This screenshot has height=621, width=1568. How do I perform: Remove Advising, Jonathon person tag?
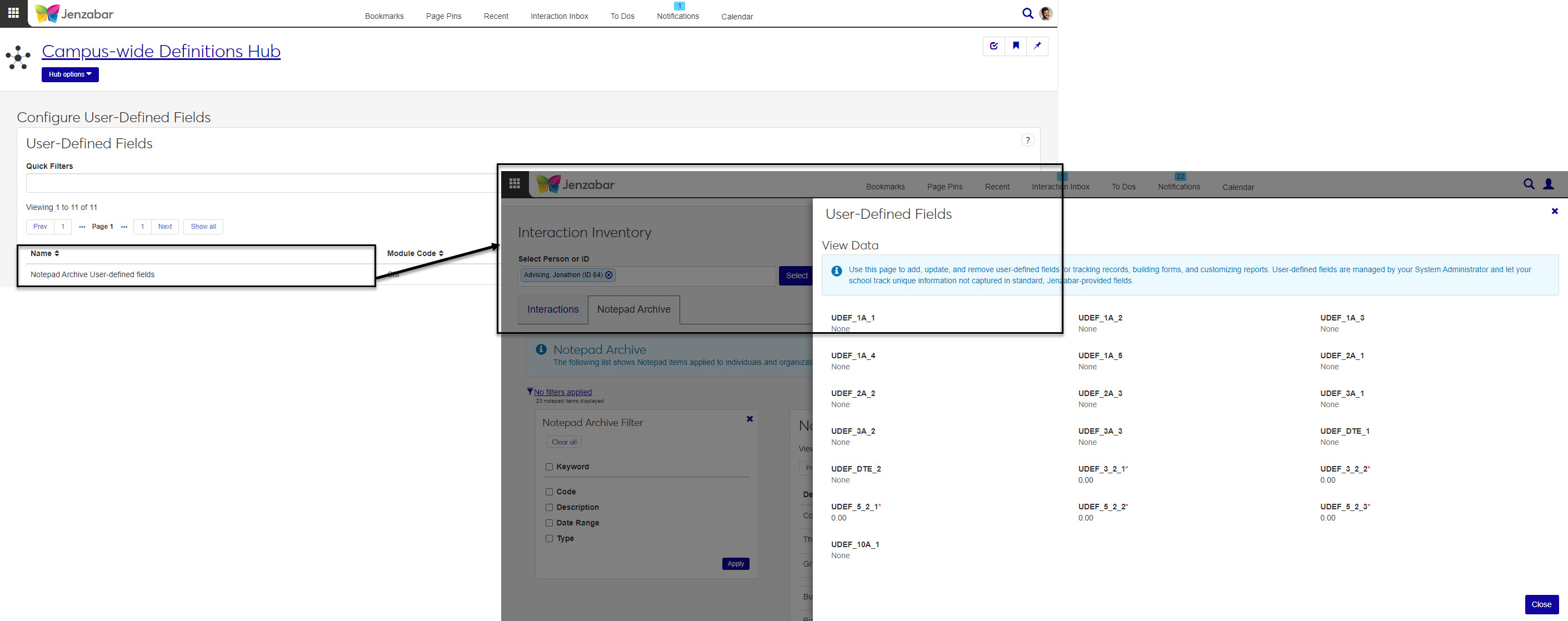[x=608, y=275]
